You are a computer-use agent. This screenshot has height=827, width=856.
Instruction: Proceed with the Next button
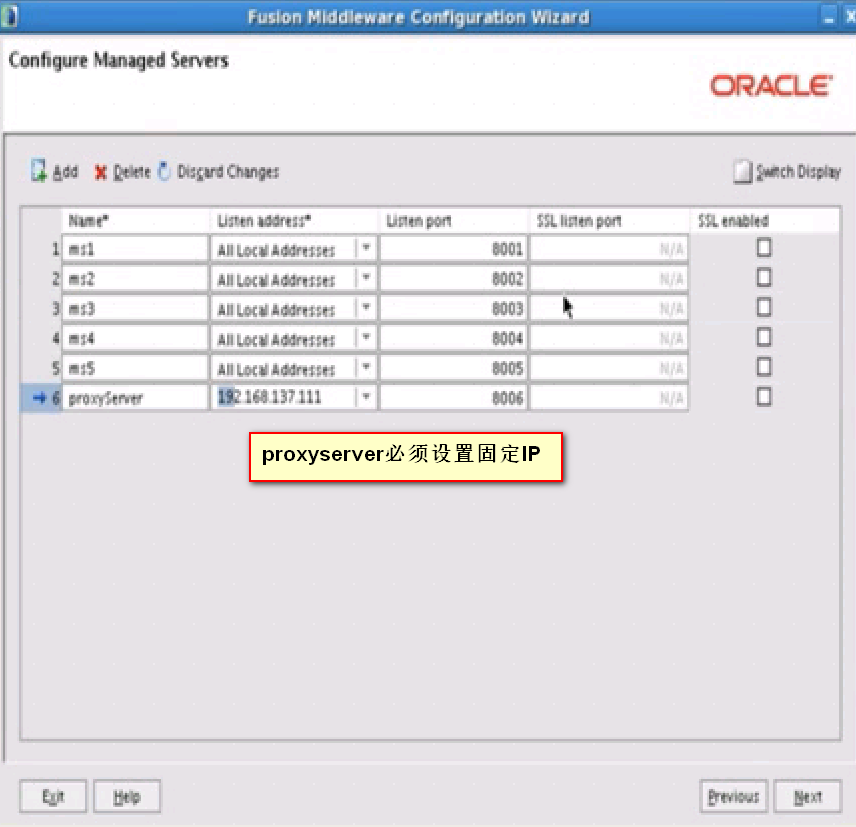tap(807, 796)
